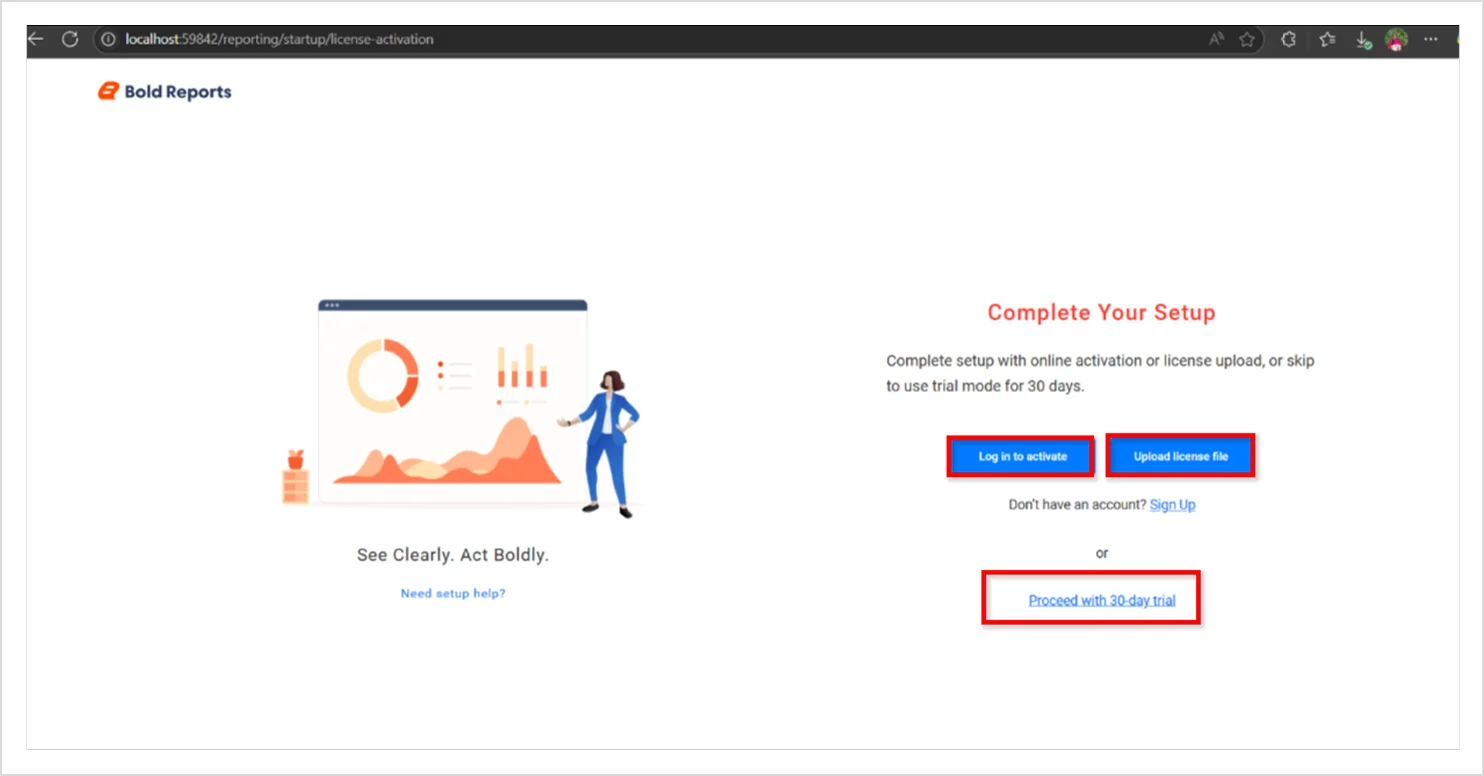Viewport: 1484px width, 776px height.
Task: Click the Log in to activate button
Action: click(1020, 456)
